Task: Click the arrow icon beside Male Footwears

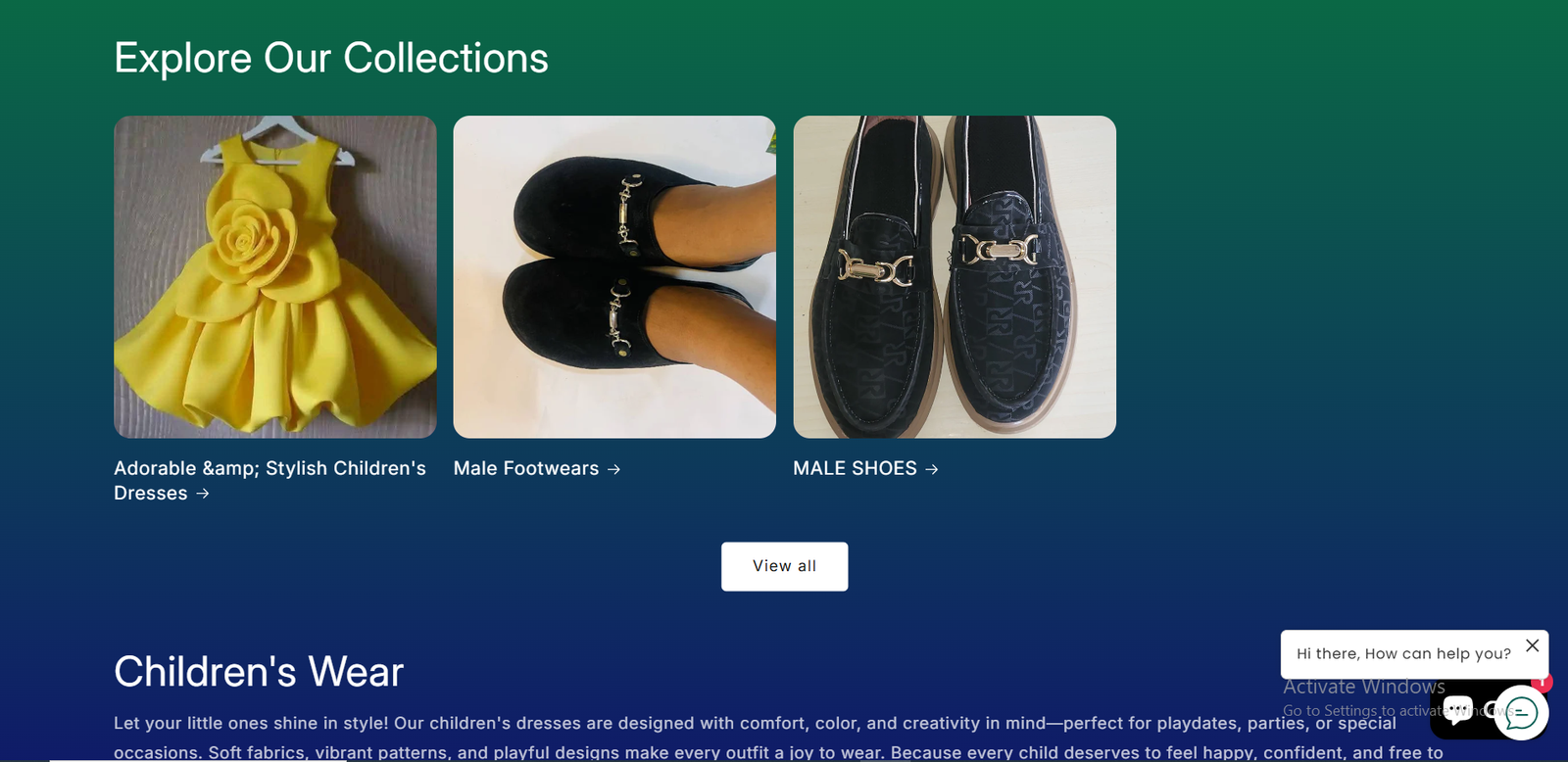Action: tap(614, 469)
